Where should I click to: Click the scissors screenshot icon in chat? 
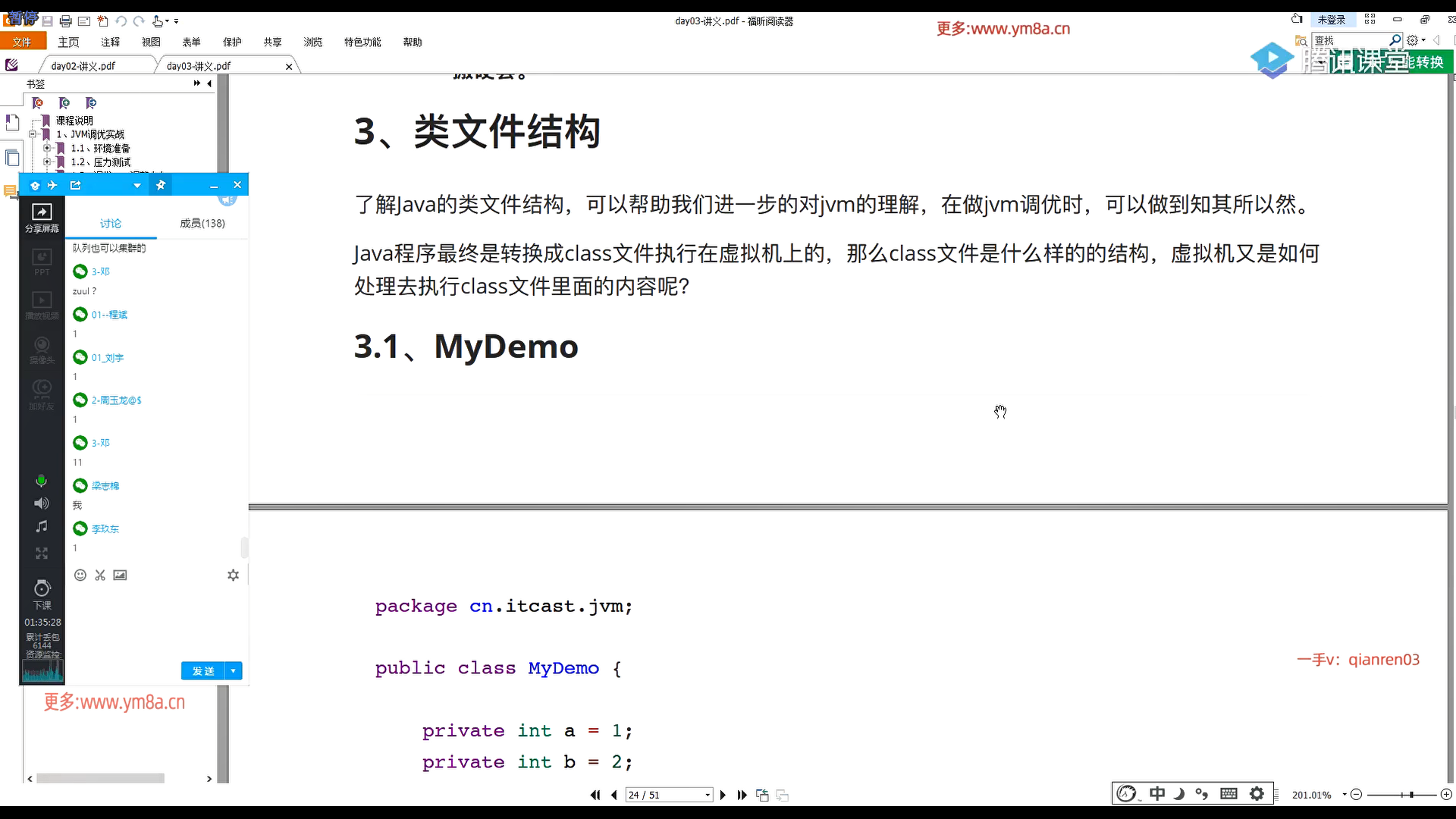point(100,576)
